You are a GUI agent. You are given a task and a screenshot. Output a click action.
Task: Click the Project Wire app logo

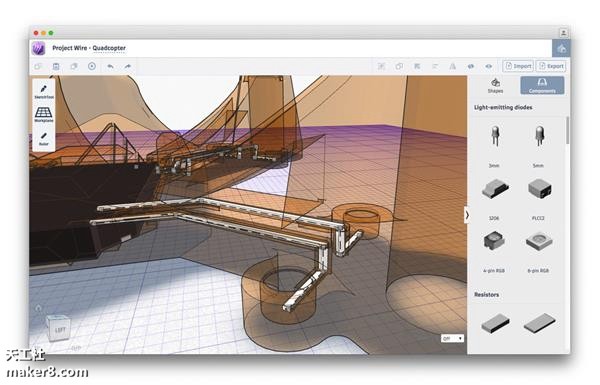click(39, 48)
